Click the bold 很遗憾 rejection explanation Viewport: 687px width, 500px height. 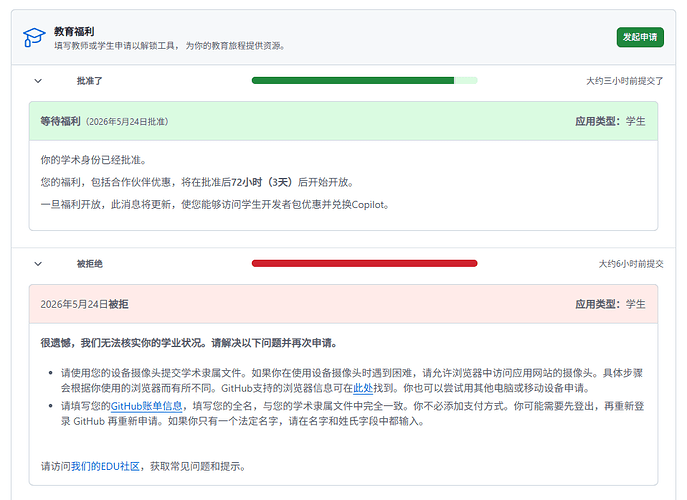189,343
